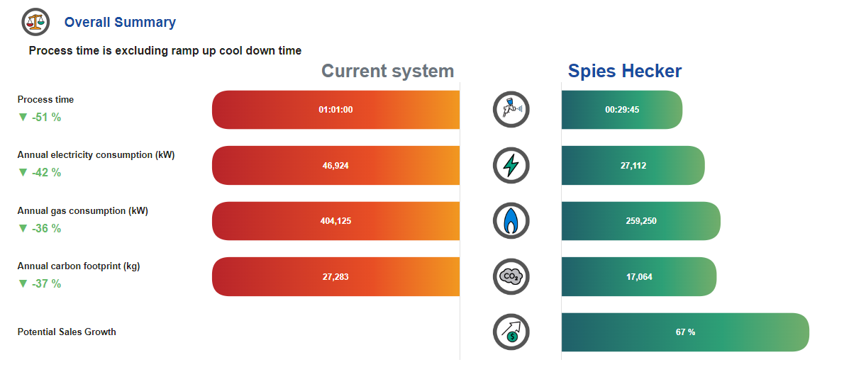Click the CO2 cloud carbon footprint icon
Screen dimensions: 862x372
pyautogui.click(x=511, y=276)
